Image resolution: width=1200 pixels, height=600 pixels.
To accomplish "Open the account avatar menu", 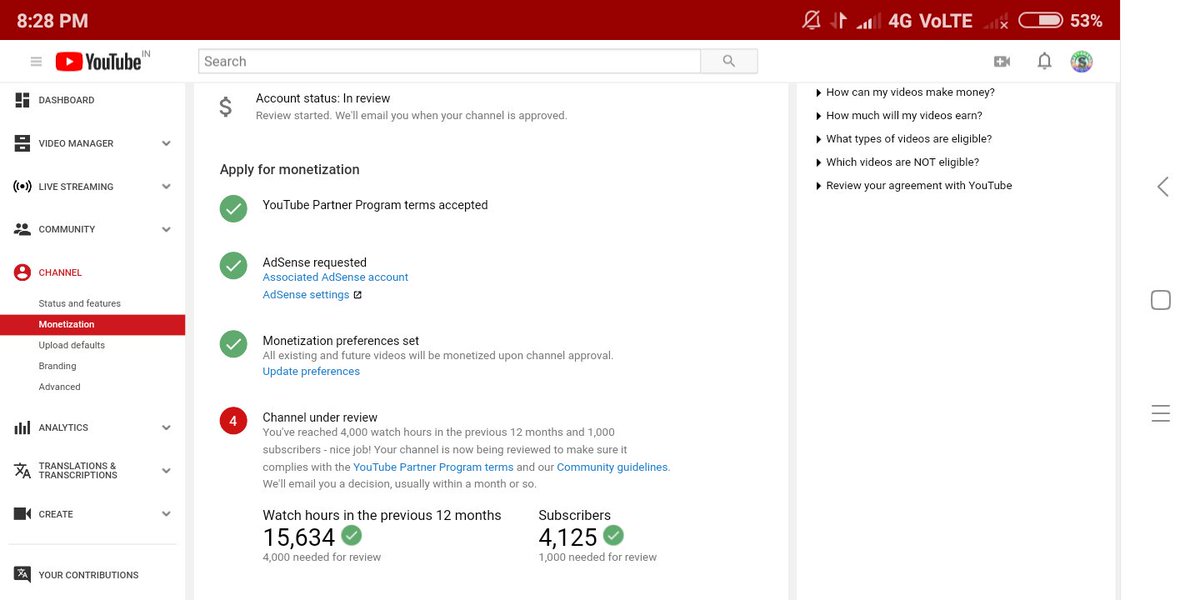I will pos(1081,61).
